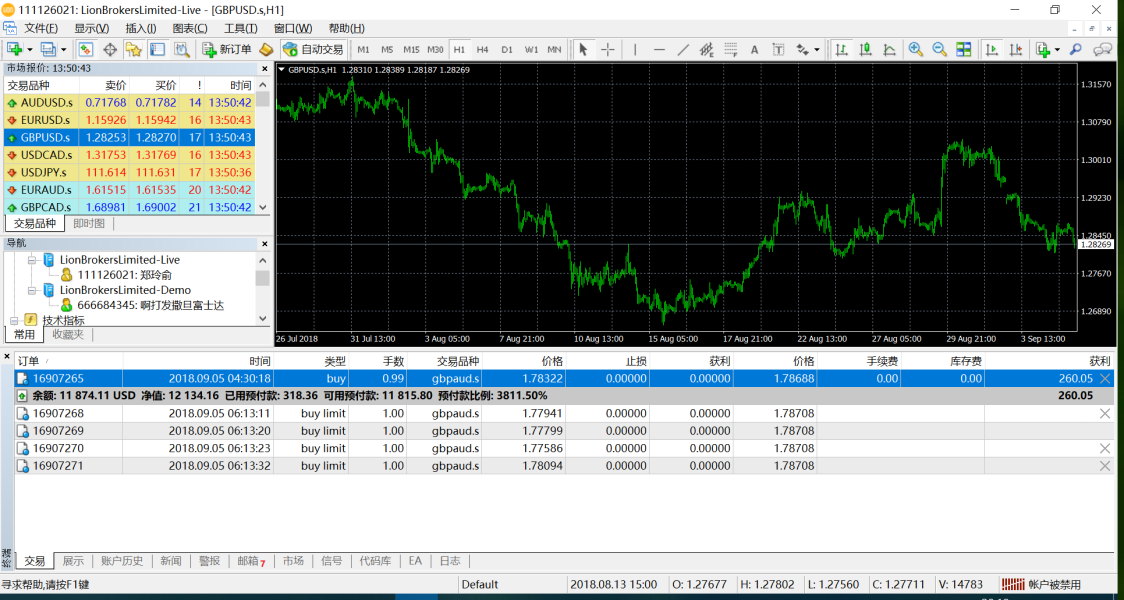Open the tile windows grid icon
The width and height of the screenshot is (1124, 600).
click(963, 49)
